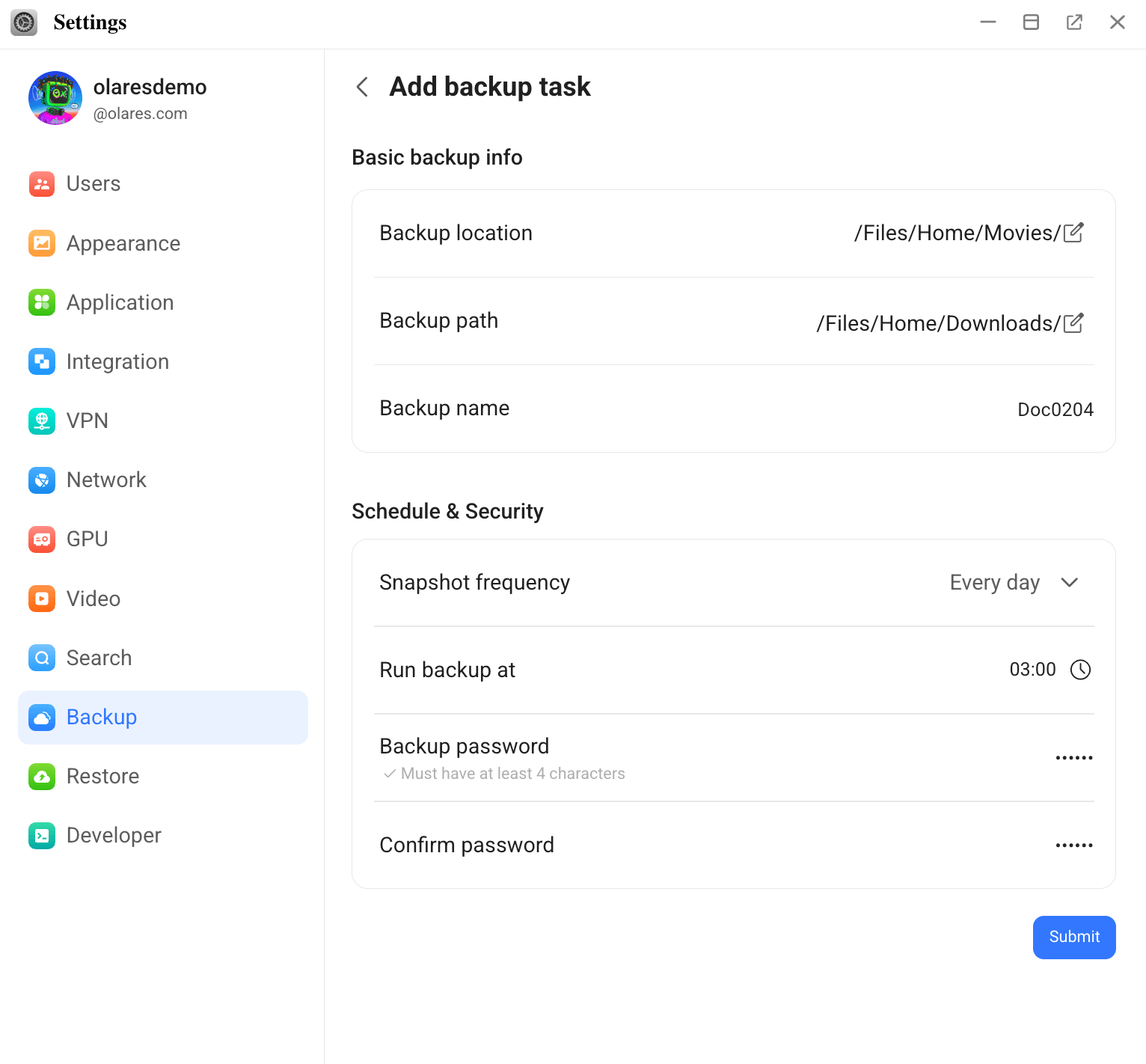1146x1064 pixels.
Task: Click the Submit button
Action: 1074,937
